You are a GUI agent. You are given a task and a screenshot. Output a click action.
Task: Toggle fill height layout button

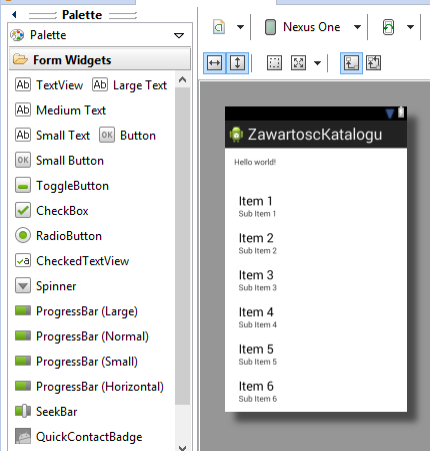pos(237,63)
